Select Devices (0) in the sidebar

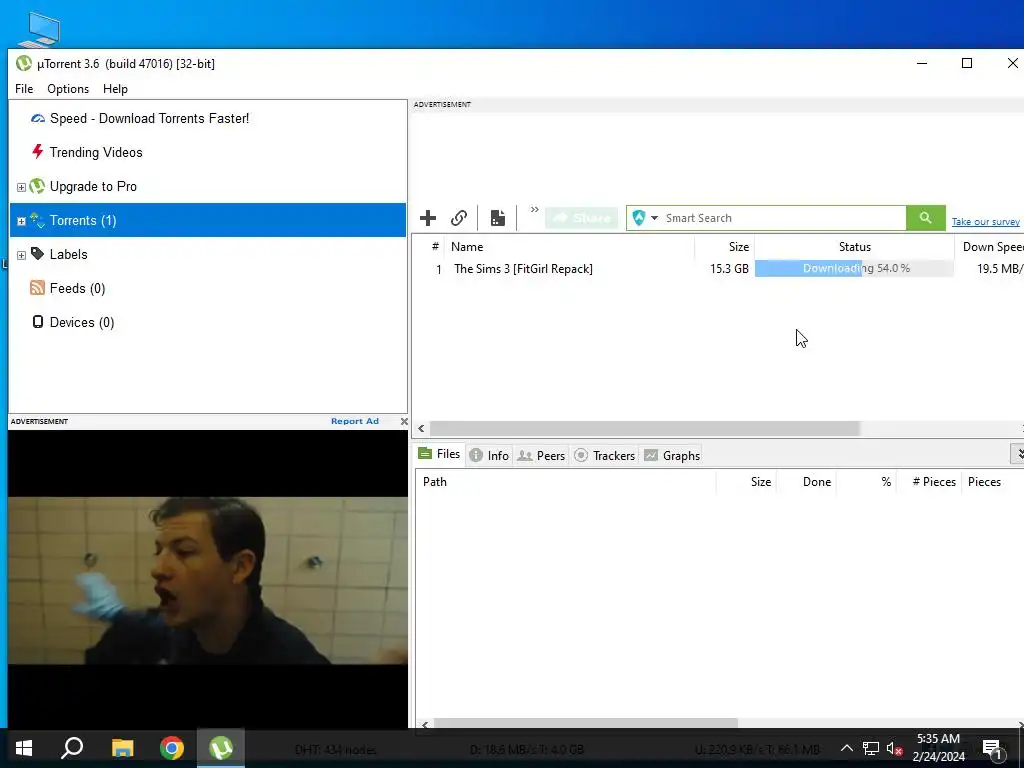pyautogui.click(x=82, y=322)
